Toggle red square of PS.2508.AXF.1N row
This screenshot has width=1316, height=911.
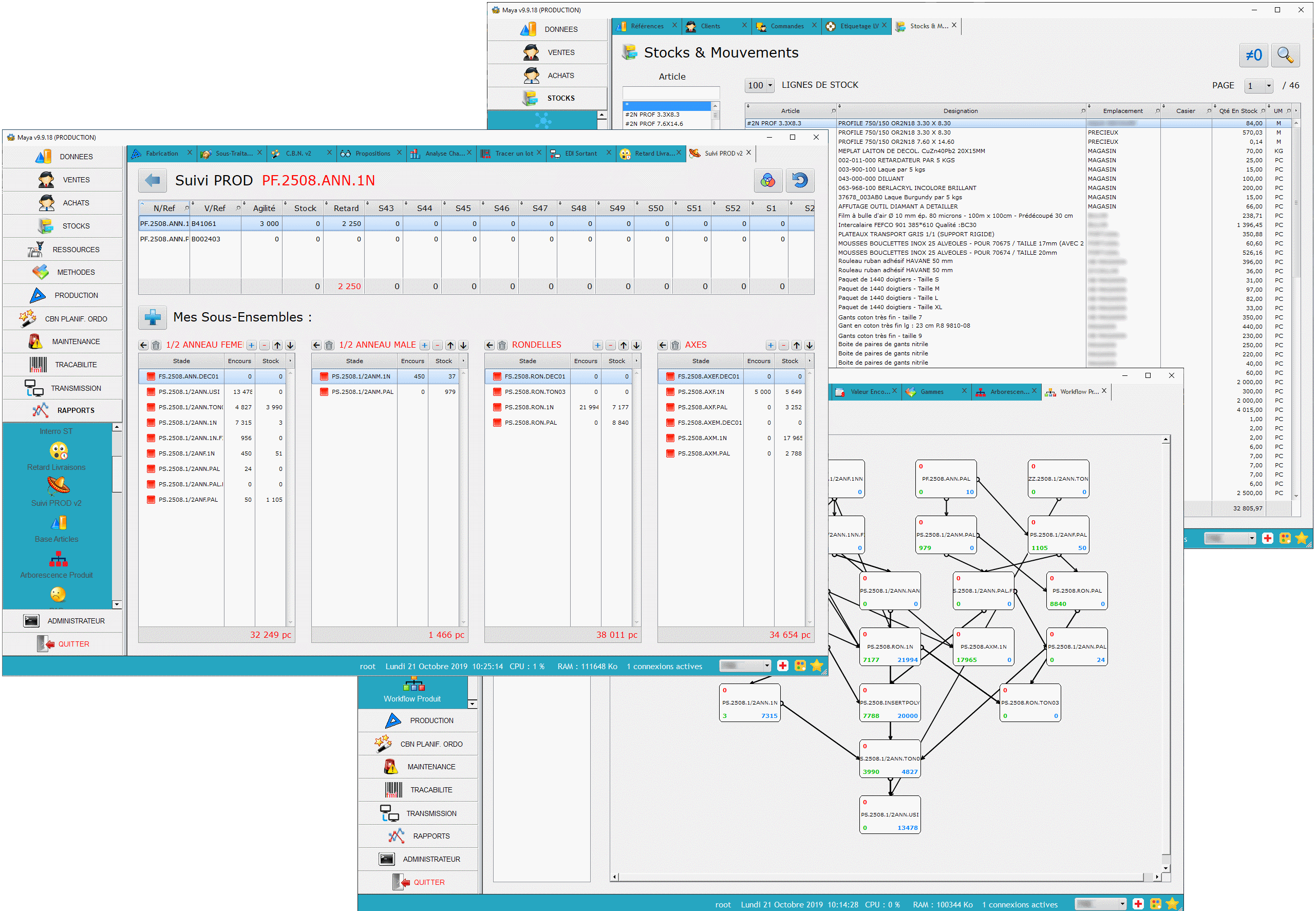pos(670,392)
